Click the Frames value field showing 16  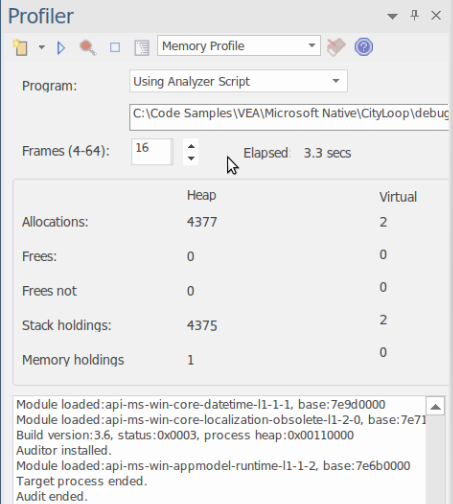click(152, 151)
